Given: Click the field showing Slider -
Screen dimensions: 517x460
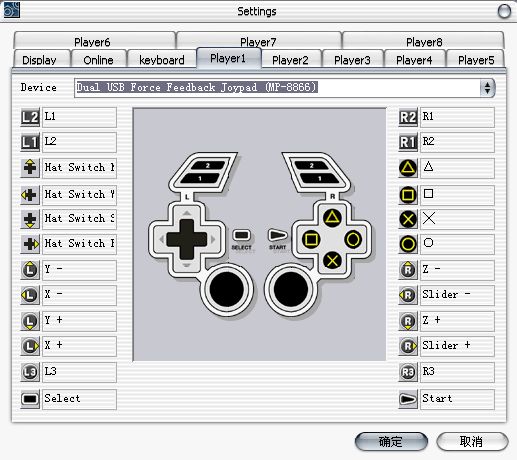Looking at the screenshot, I should click(x=457, y=295).
